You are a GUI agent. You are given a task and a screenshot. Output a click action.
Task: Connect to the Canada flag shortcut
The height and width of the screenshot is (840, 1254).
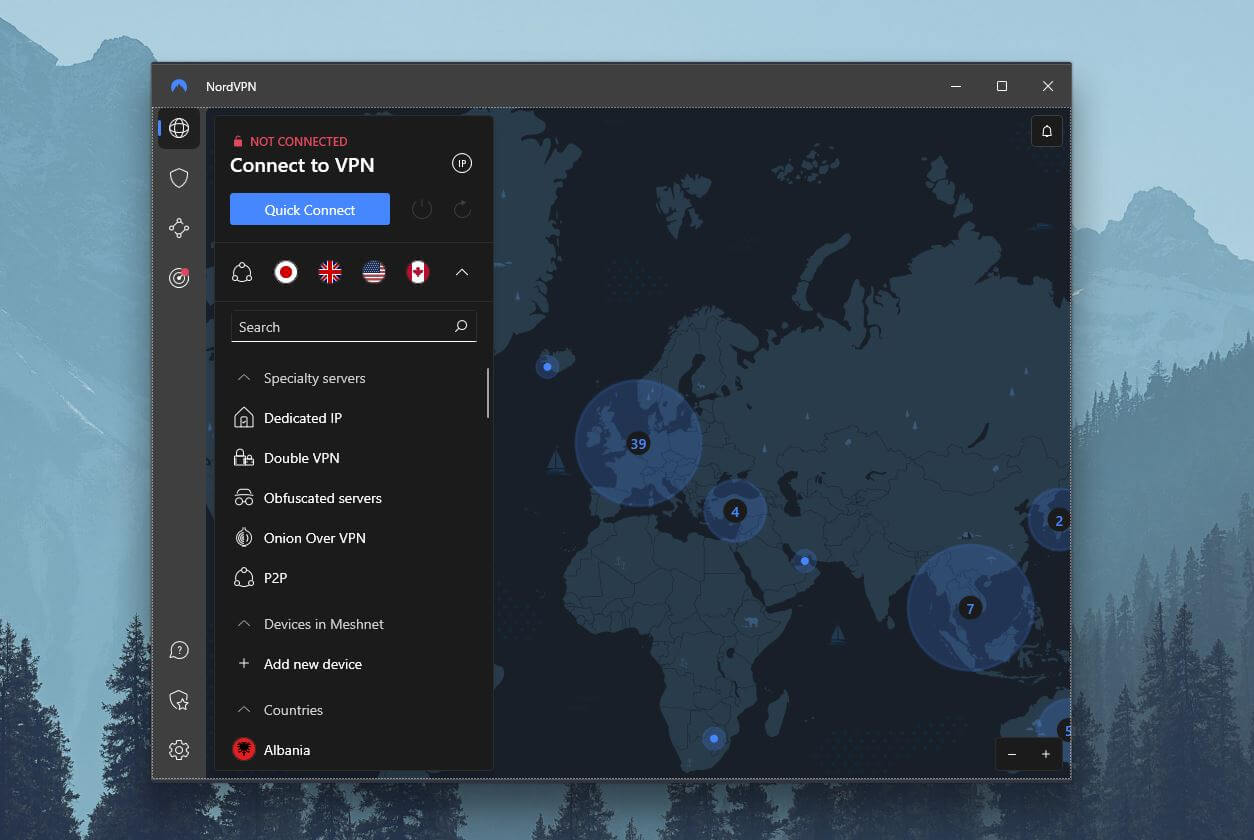418,272
